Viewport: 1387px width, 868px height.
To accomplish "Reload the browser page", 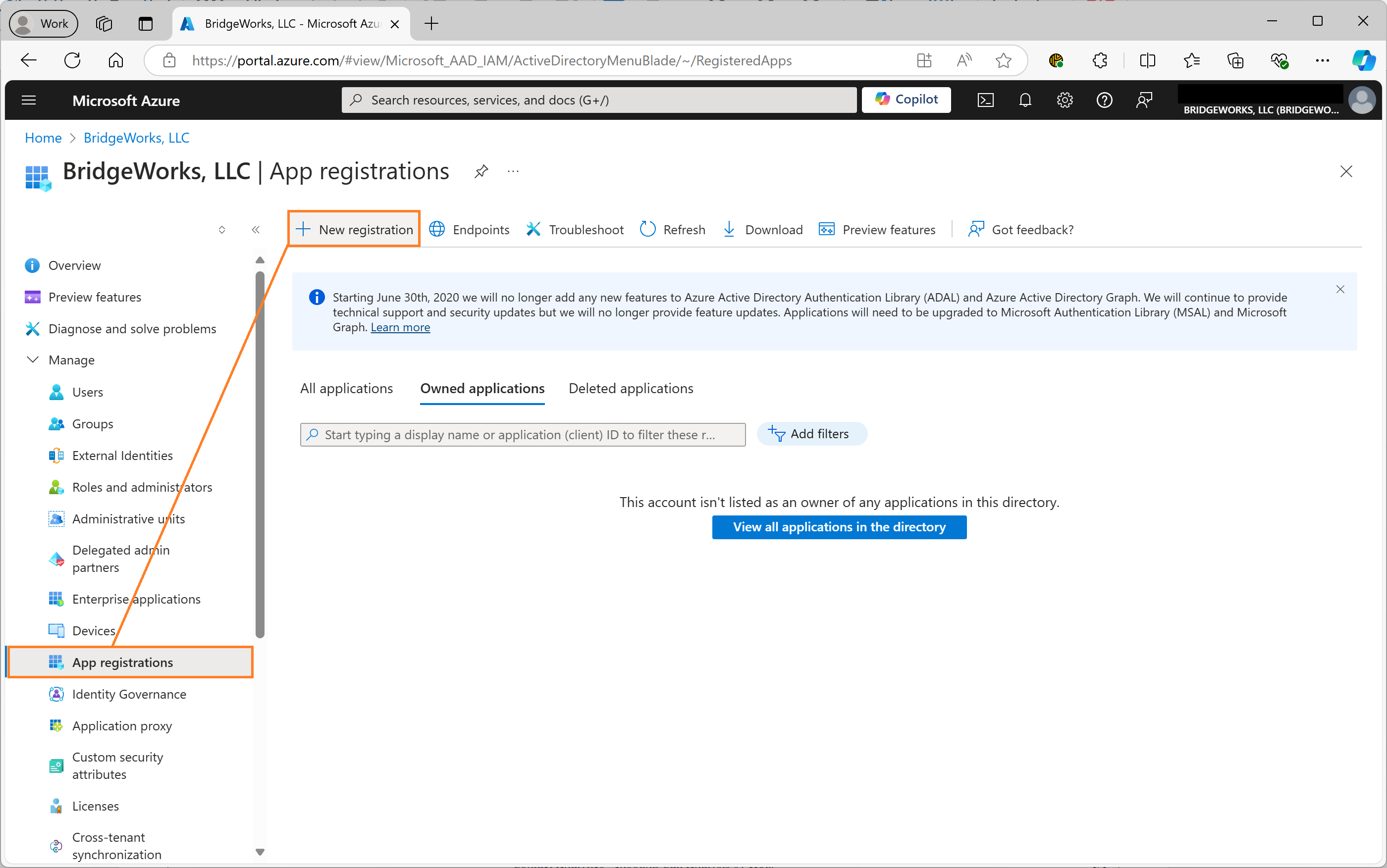I will [72, 60].
